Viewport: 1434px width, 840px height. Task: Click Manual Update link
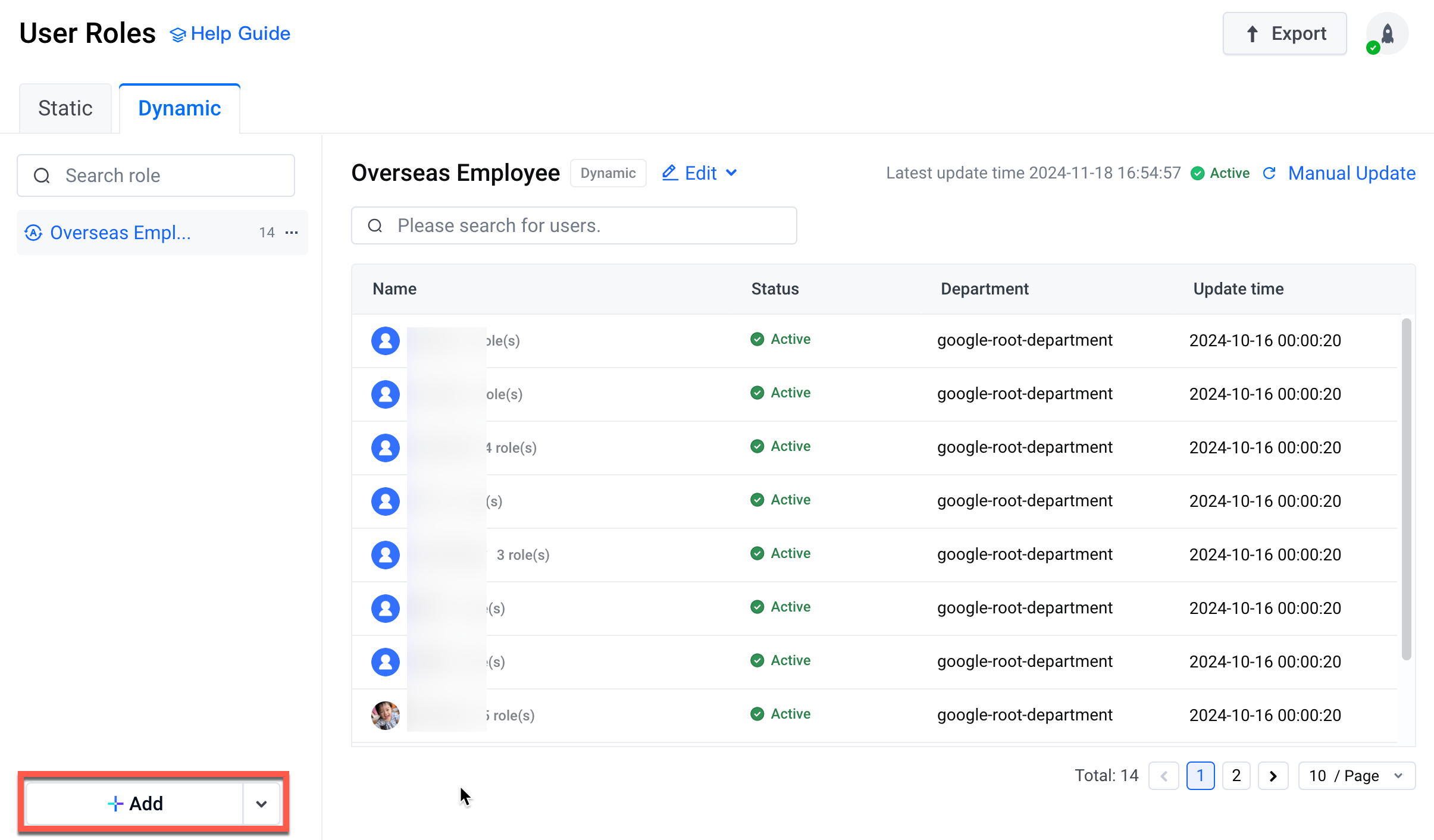1351,173
